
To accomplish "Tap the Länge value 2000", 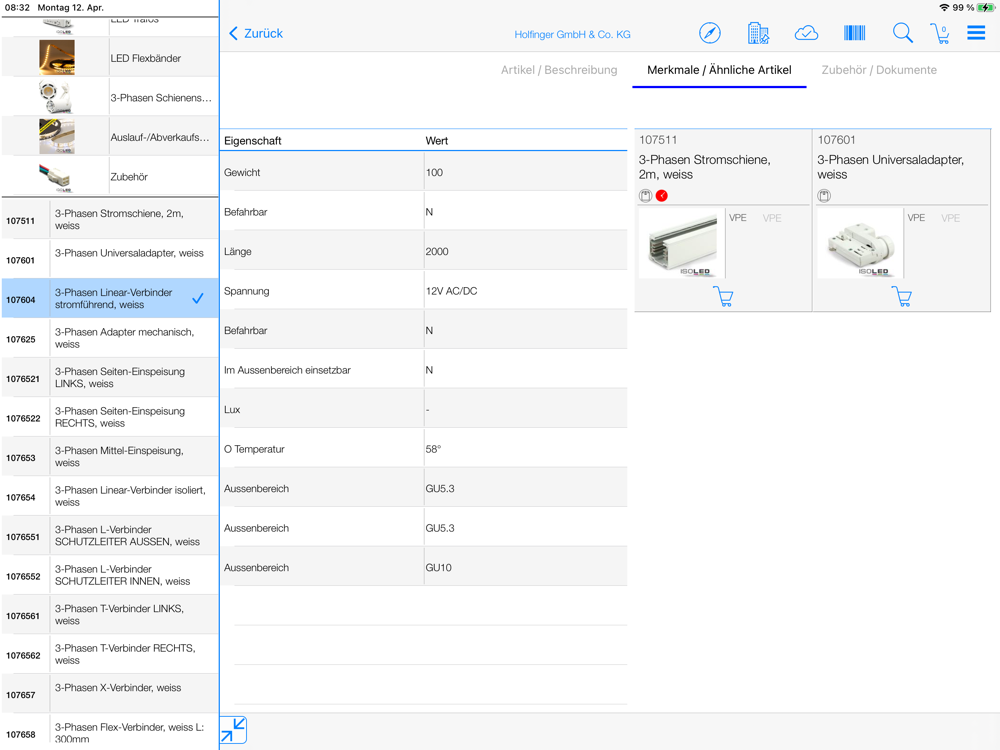I will point(437,251).
